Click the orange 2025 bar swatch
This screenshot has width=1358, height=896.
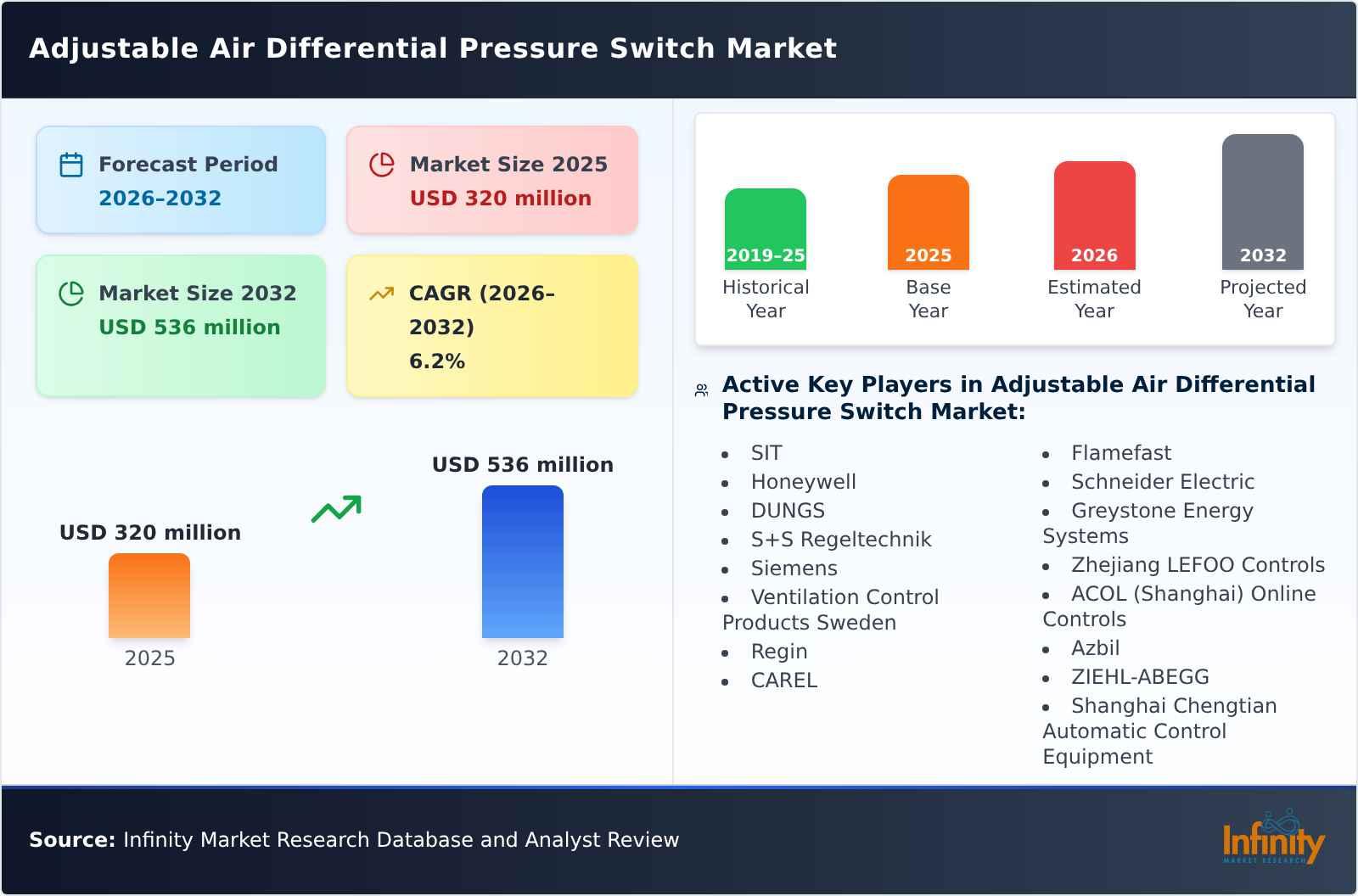149,596
